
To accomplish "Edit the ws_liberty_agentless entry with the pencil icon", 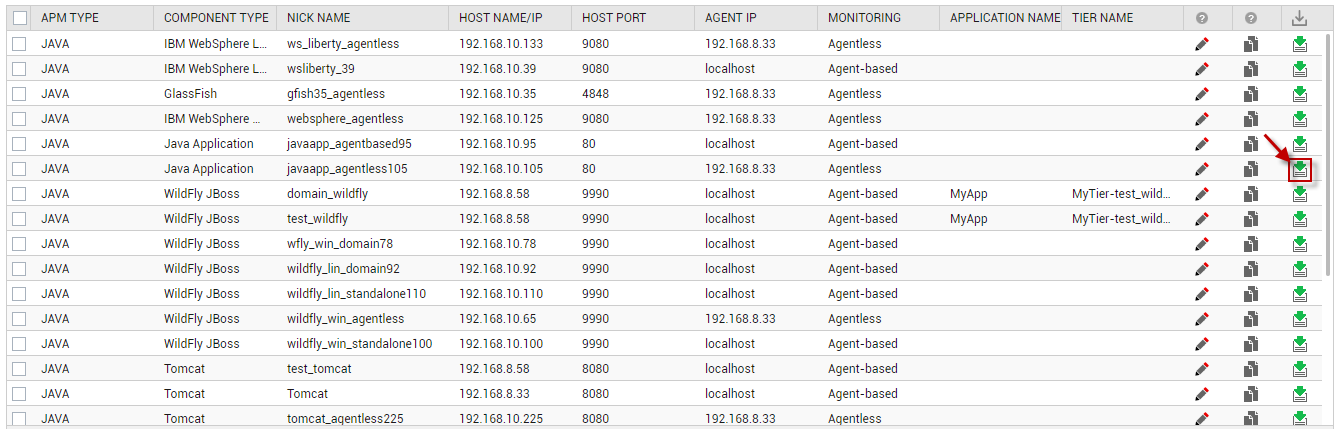I will pos(1201,44).
